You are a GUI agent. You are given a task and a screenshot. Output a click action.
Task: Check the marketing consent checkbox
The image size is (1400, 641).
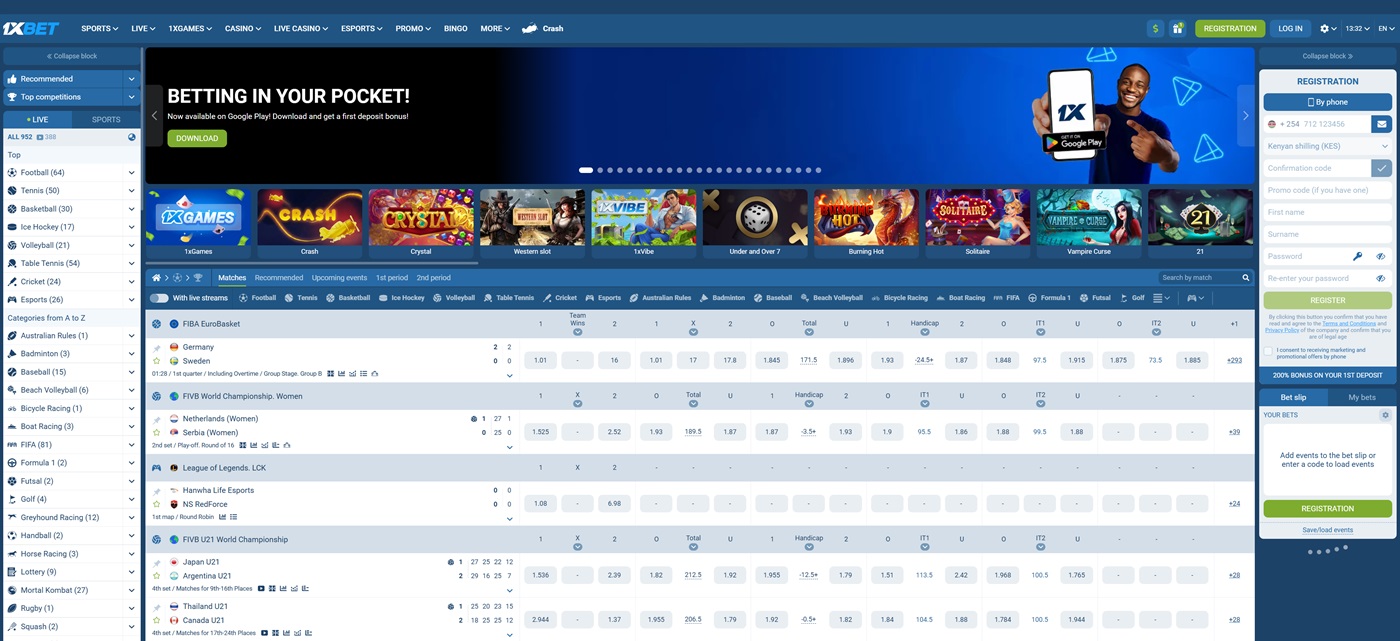1269,351
